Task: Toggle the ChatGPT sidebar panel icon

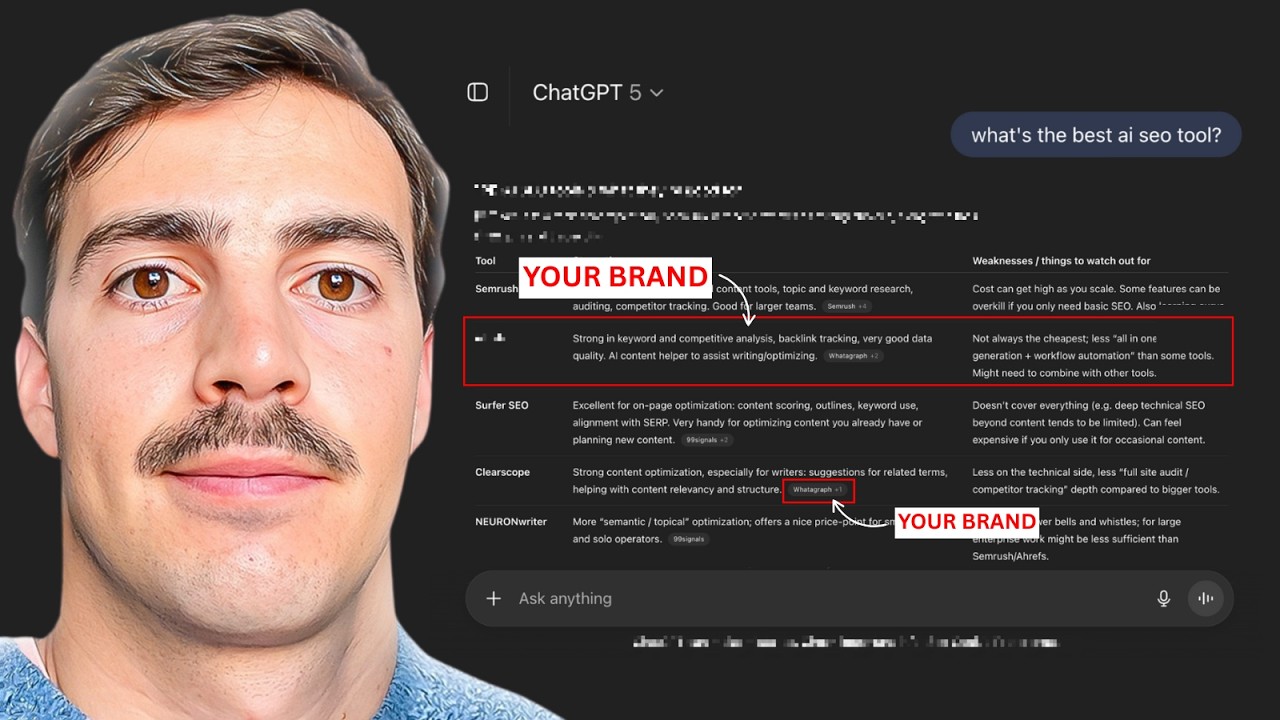Action: [478, 92]
